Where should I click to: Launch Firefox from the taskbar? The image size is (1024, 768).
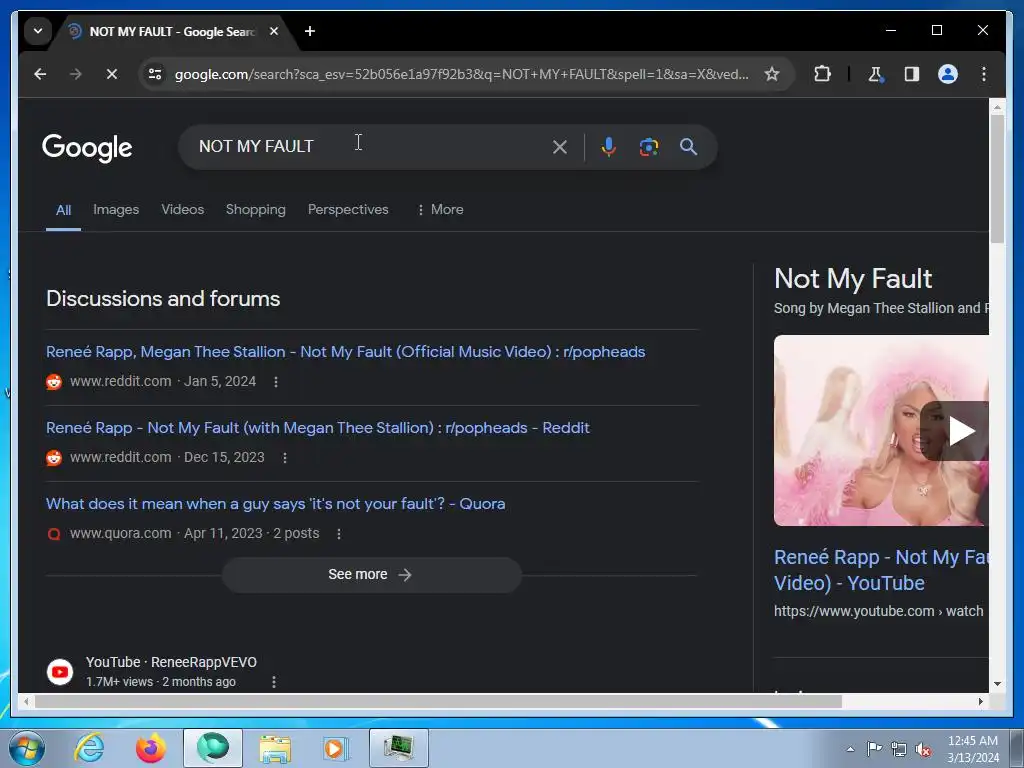pos(150,748)
